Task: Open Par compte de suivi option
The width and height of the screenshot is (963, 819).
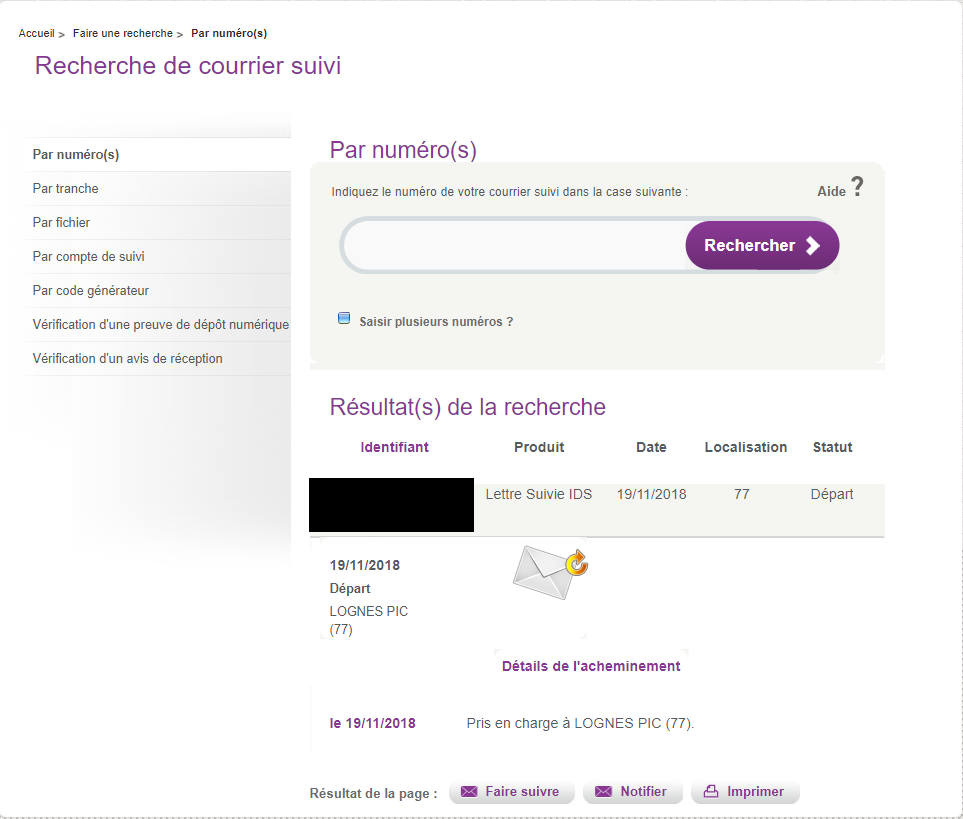Action: click(89, 257)
